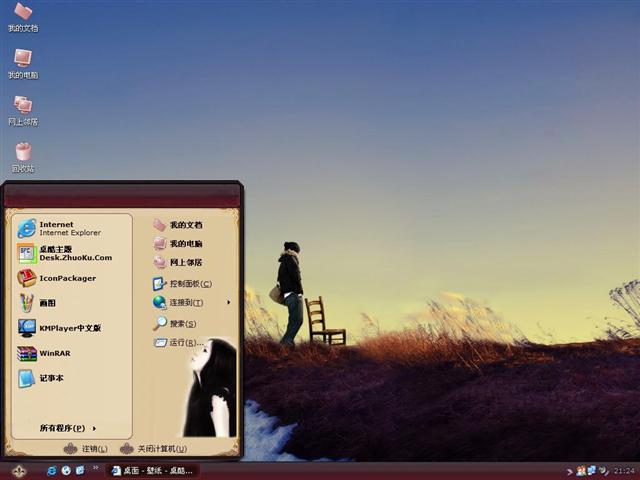Click the 21:24 taskbar clock
Image resolution: width=640 pixels, height=480 pixels.
[x=624, y=471]
